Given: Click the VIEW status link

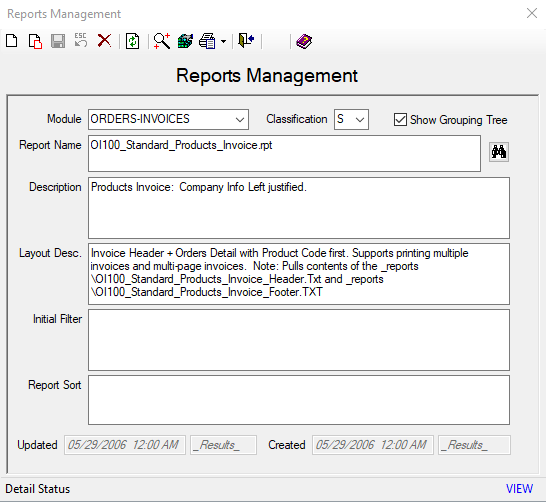Looking at the screenshot, I should tap(519, 489).
